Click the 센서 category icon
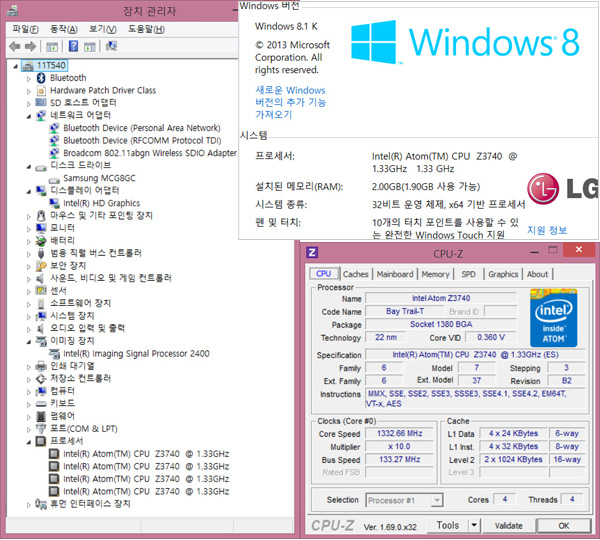This screenshot has width=600, height=540. tap(41, 290)
